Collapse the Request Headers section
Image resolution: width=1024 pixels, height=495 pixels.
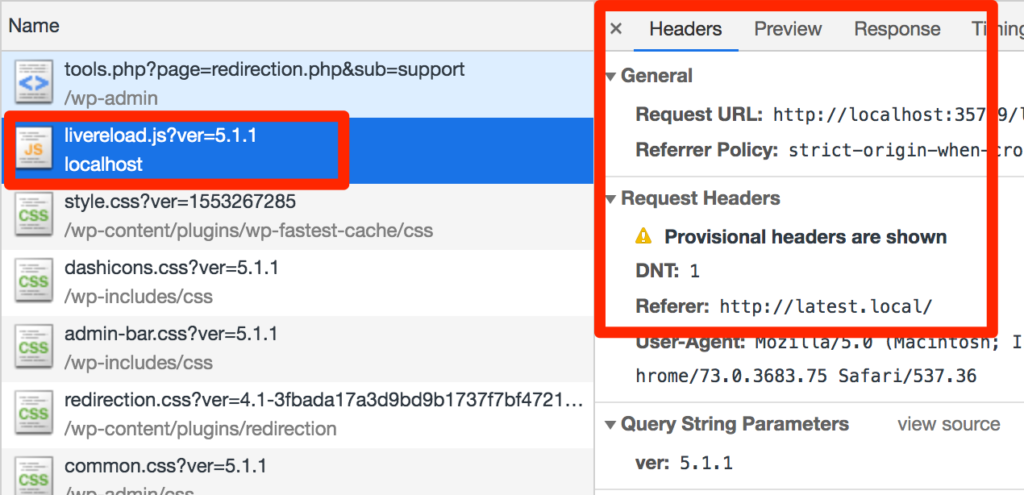click(x=611, y=199)
